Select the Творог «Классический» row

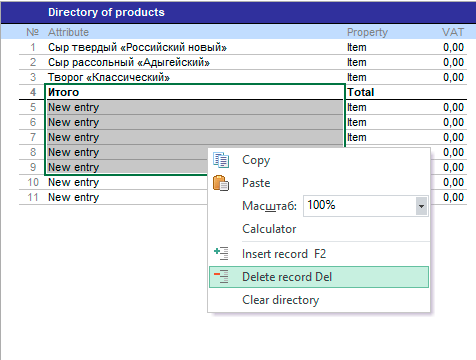pyautogui.click(x=243, y=77)
